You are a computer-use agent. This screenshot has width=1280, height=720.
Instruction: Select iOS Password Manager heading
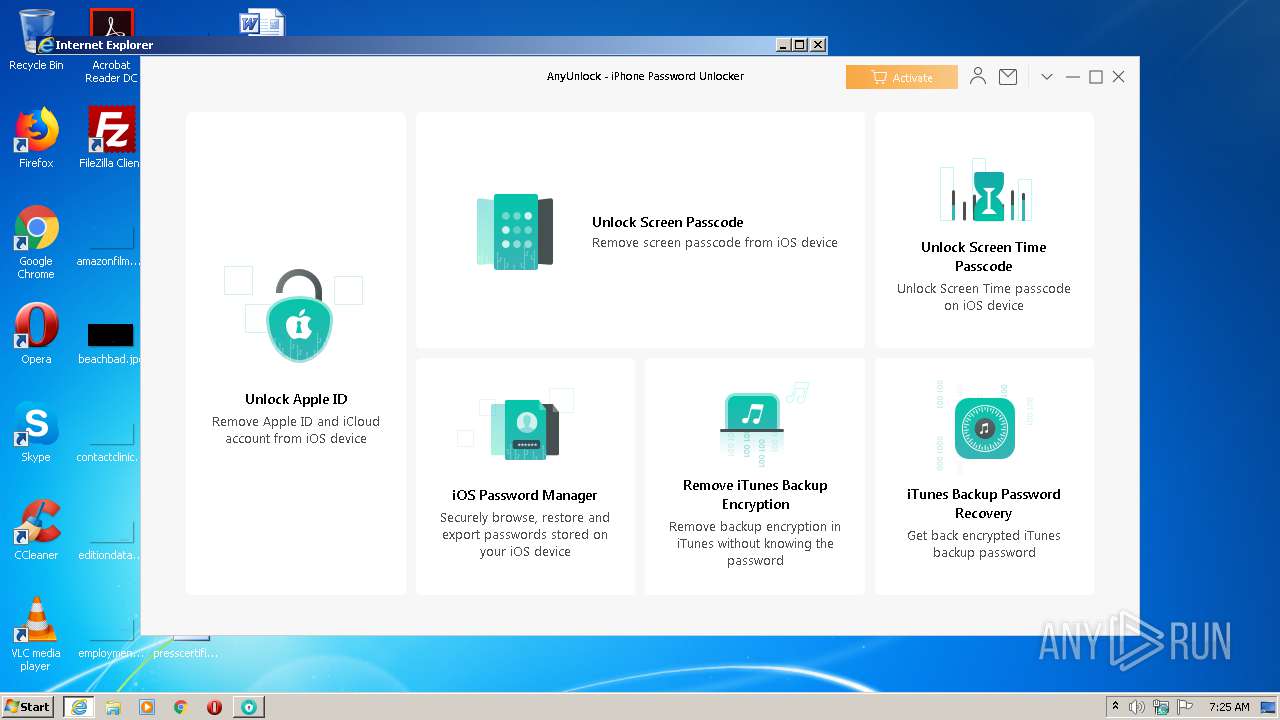[x=525, y=495]
